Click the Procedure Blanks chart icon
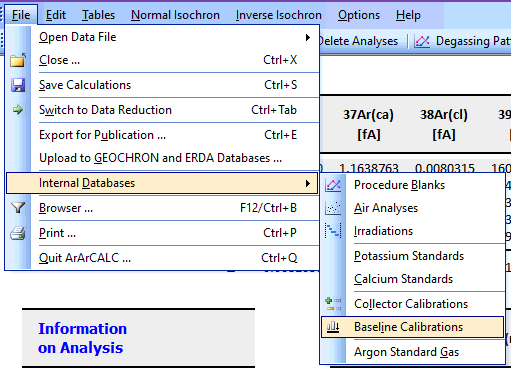The height and width of the screenshot is (372, 511). click(x=333, y=185)
